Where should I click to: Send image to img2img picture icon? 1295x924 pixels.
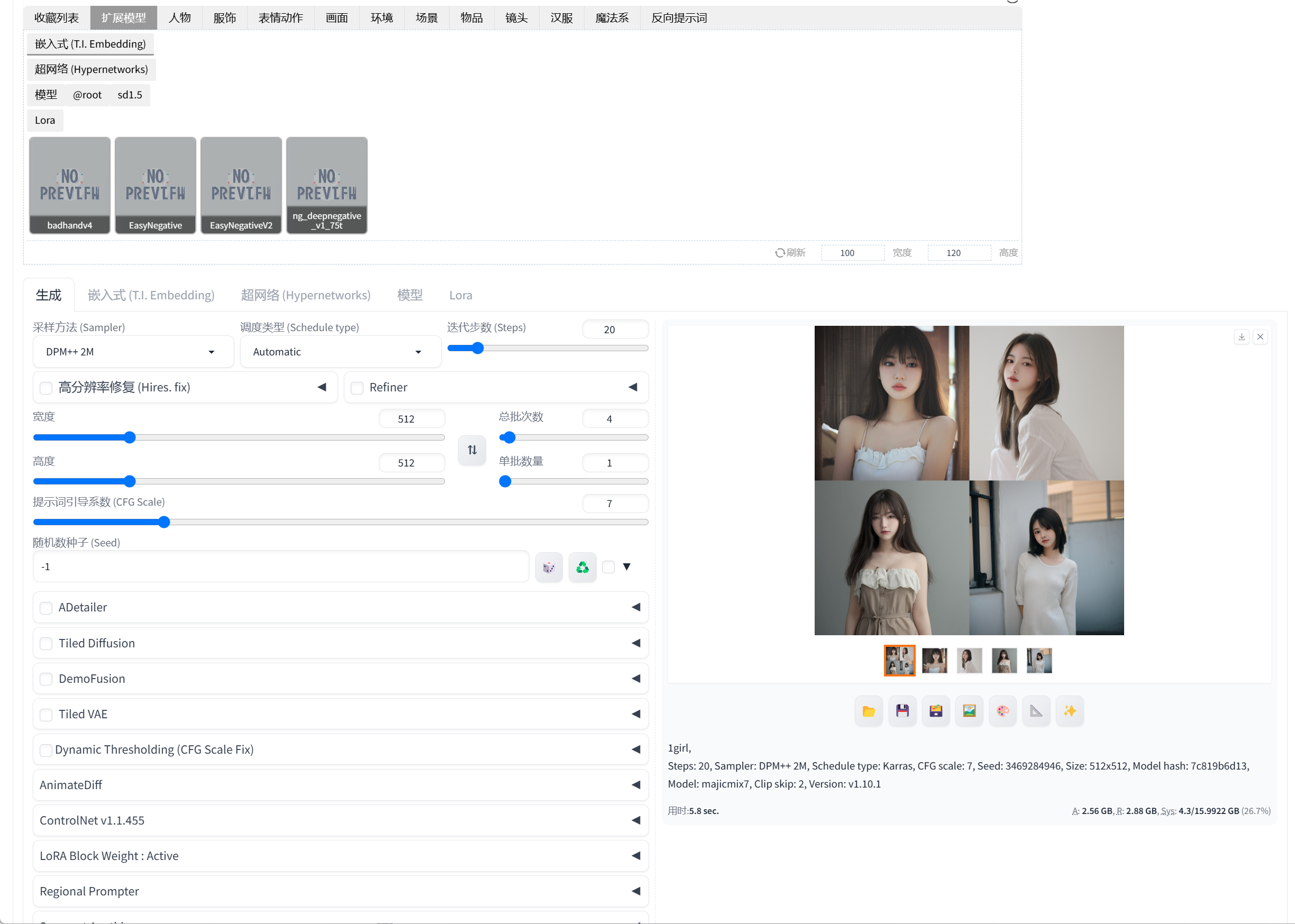(x=969, y=711)
